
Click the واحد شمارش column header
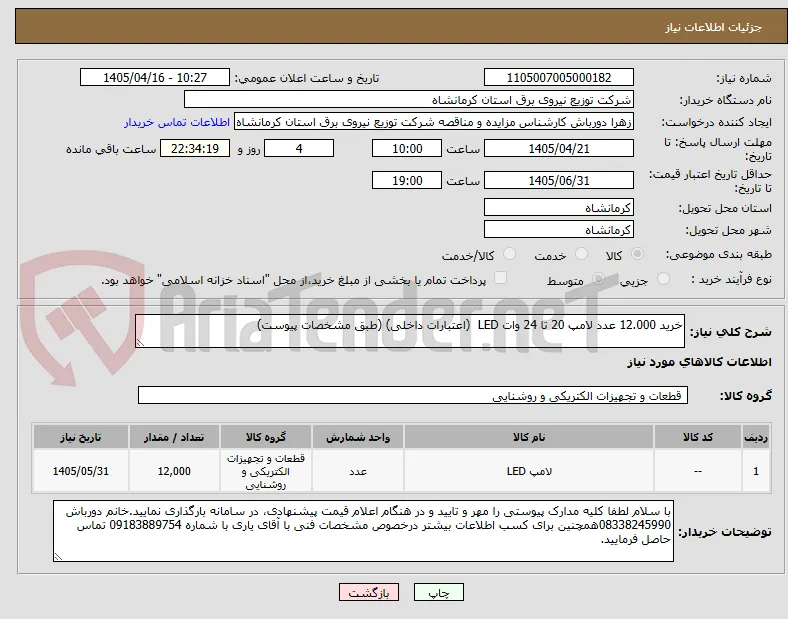pos(358,437)
